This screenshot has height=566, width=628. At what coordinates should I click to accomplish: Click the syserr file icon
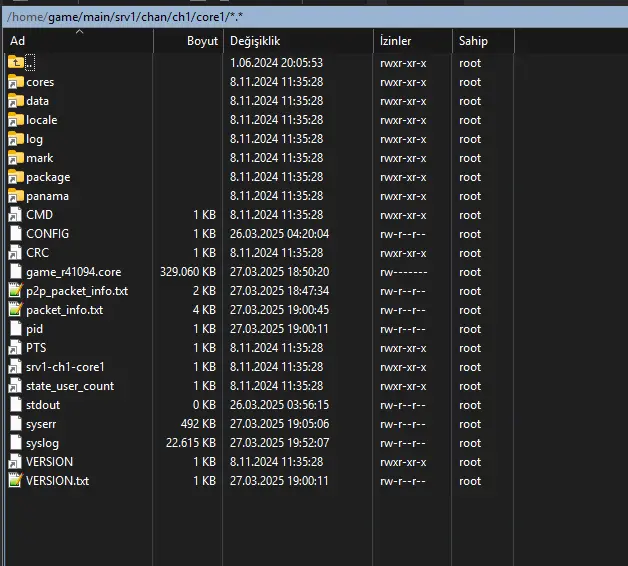click(x=15, y=424)
